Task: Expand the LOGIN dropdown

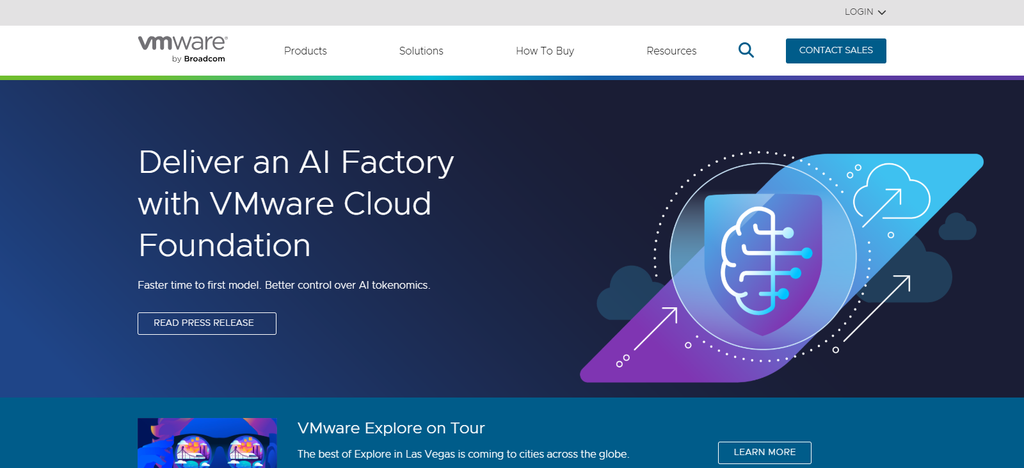Action: point(865,12)
